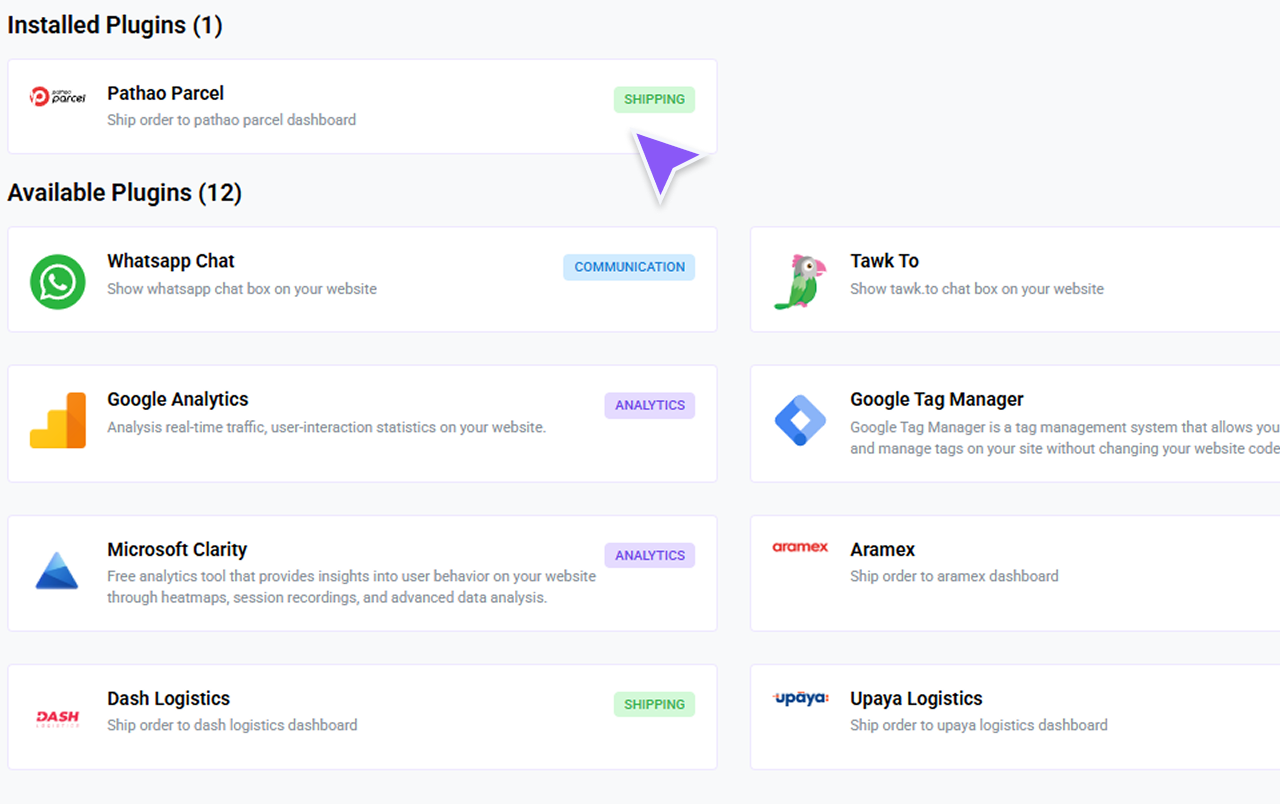The width and height of the screenshot is (1280, 804).
Task: Click the Google Tag Manager diamond icon
Action: click(x=800, y=421)
